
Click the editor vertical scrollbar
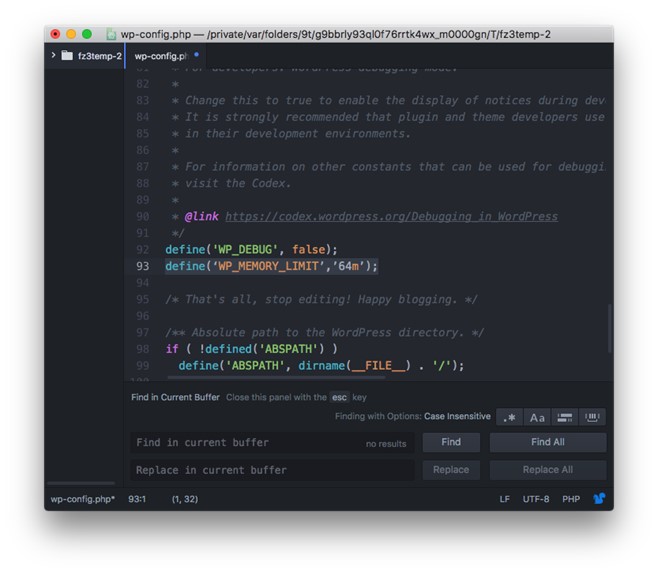tap(608, 330)
